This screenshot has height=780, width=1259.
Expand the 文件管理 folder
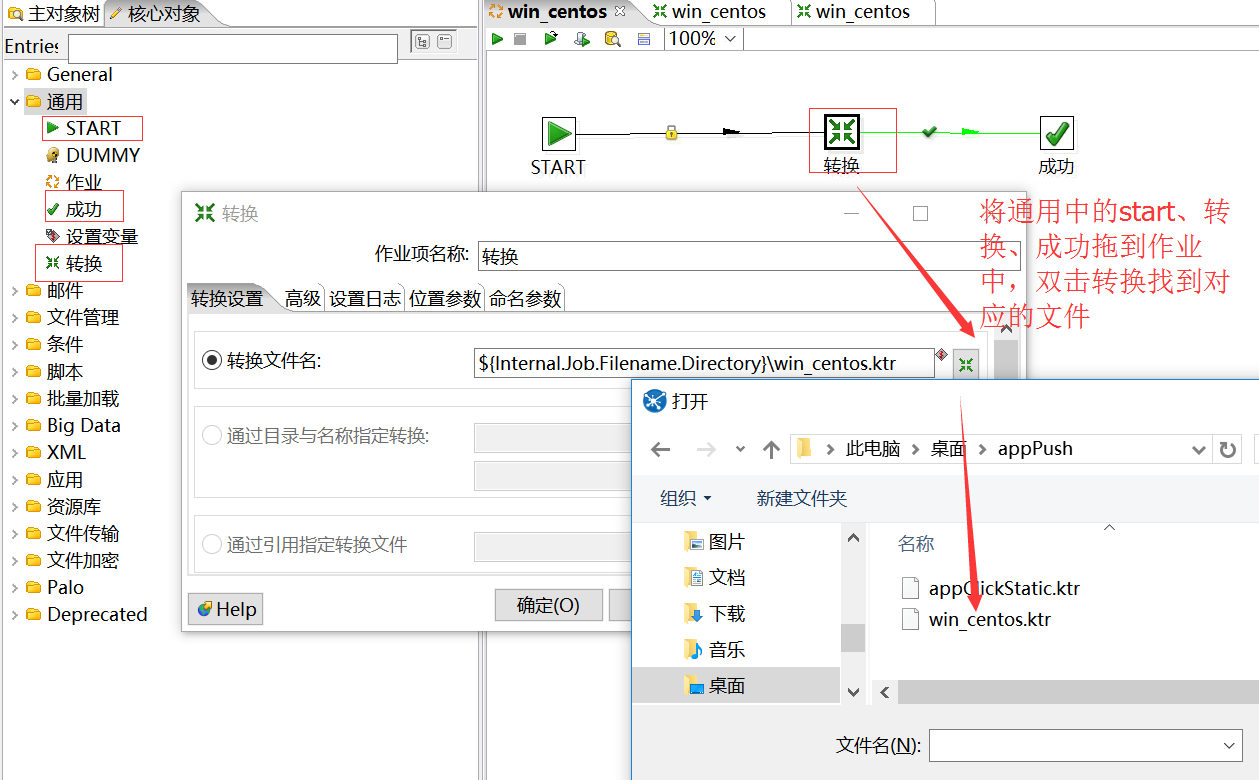pos(15,318)
